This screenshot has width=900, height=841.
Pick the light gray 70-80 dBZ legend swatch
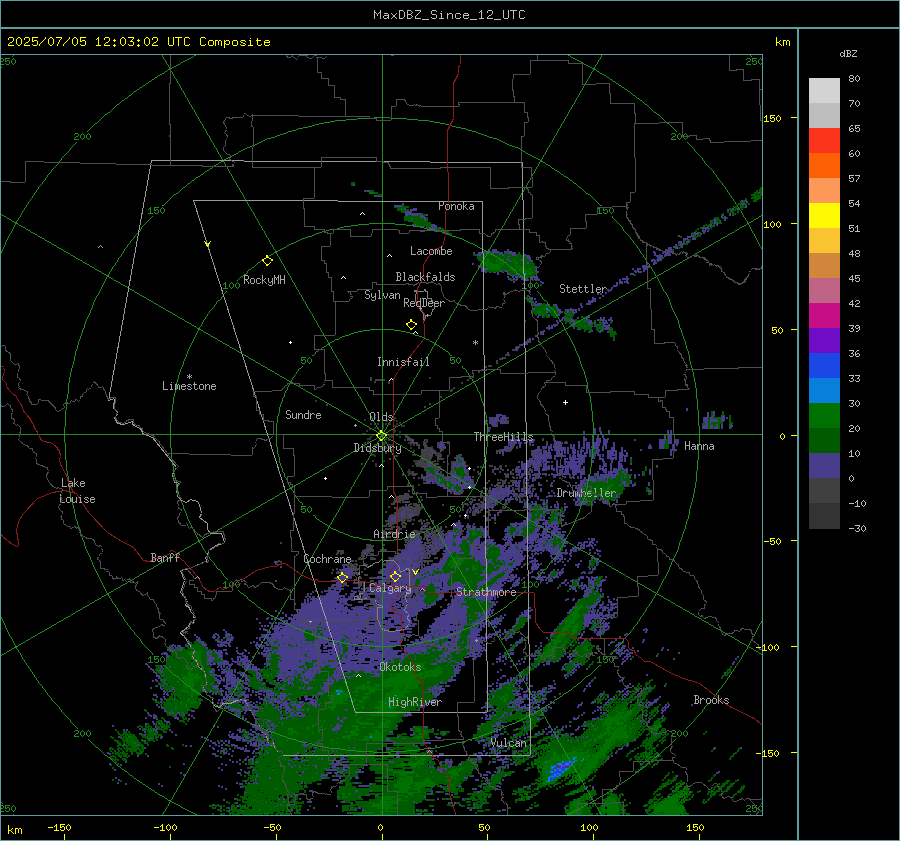coord(824,90)
